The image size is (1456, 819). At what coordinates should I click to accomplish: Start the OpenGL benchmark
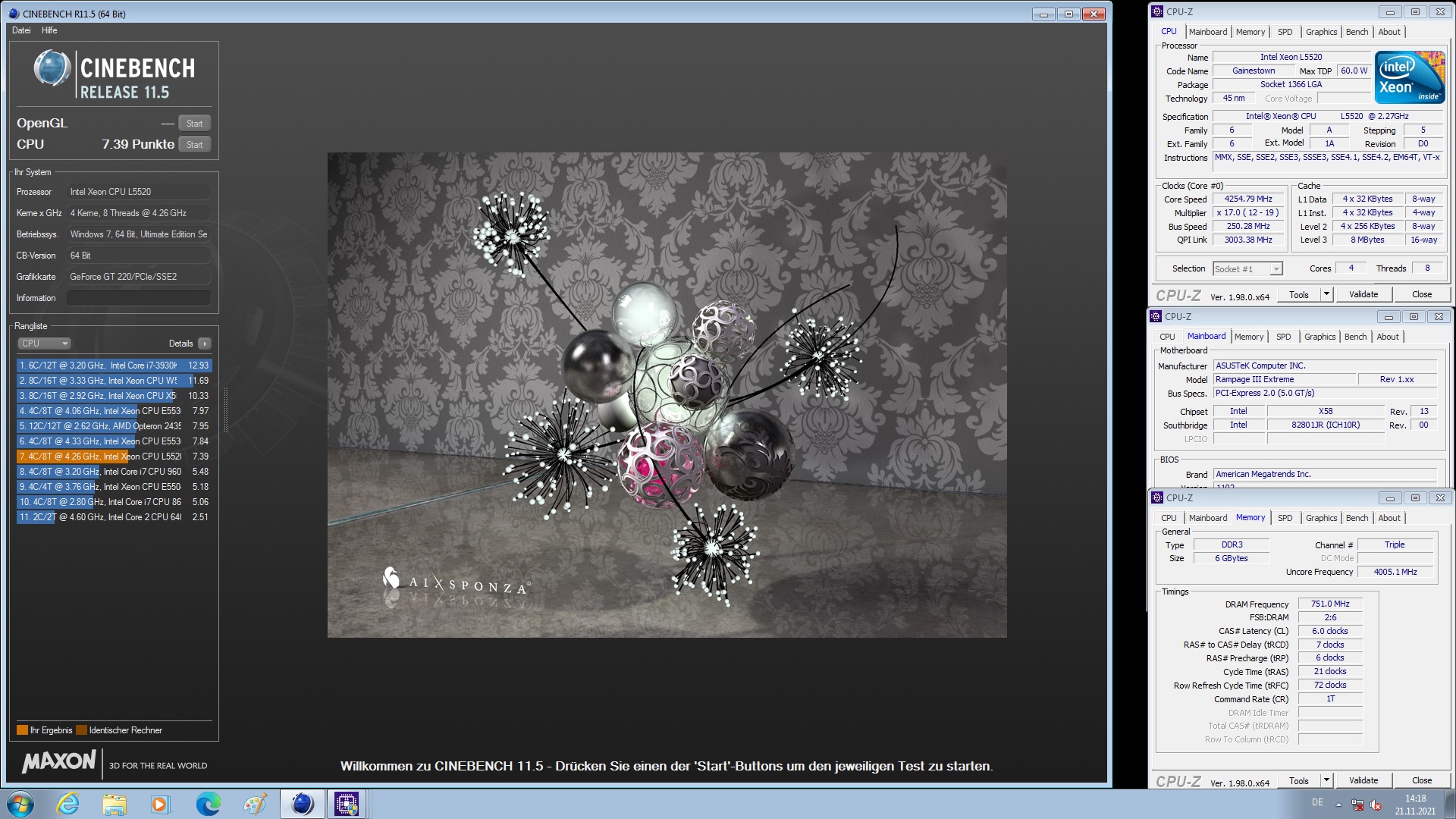click(x=195, y=124)
